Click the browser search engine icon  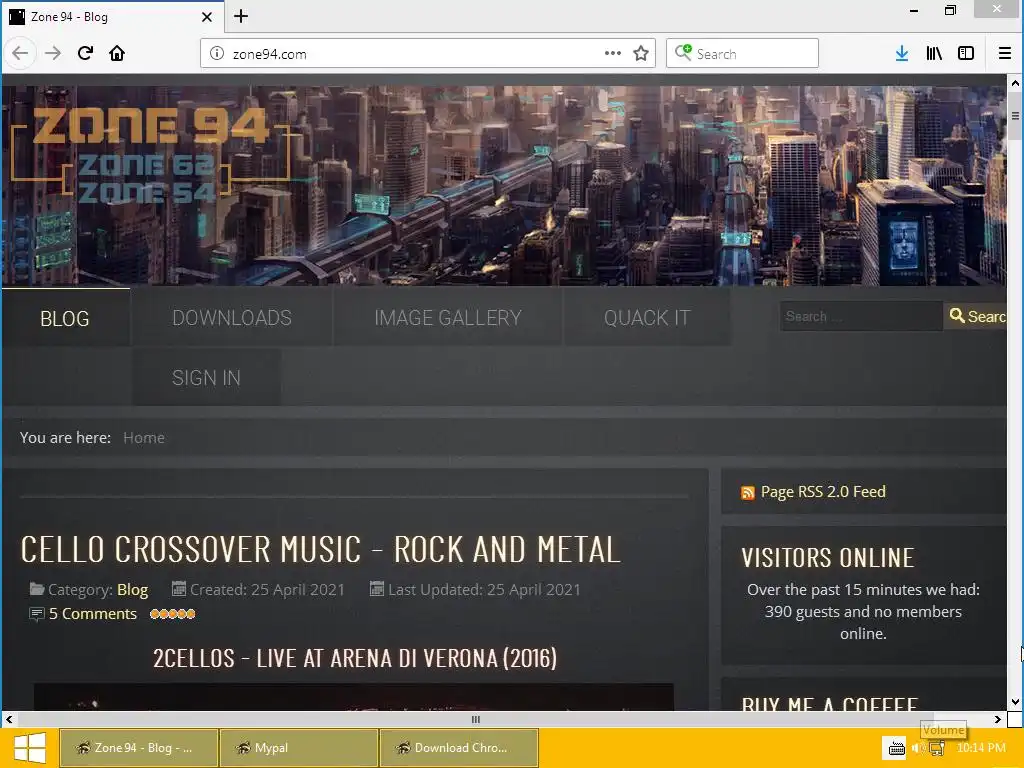[683, 52]
